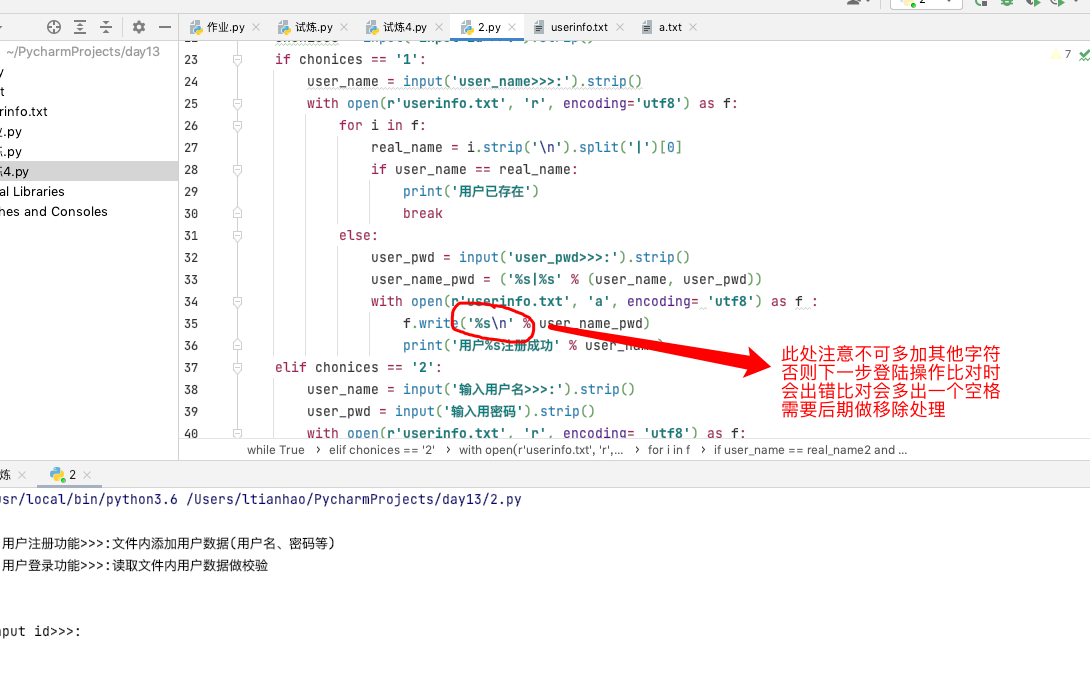Close the a.txt editor tab
1090x687 pixels.
point(693,27)
